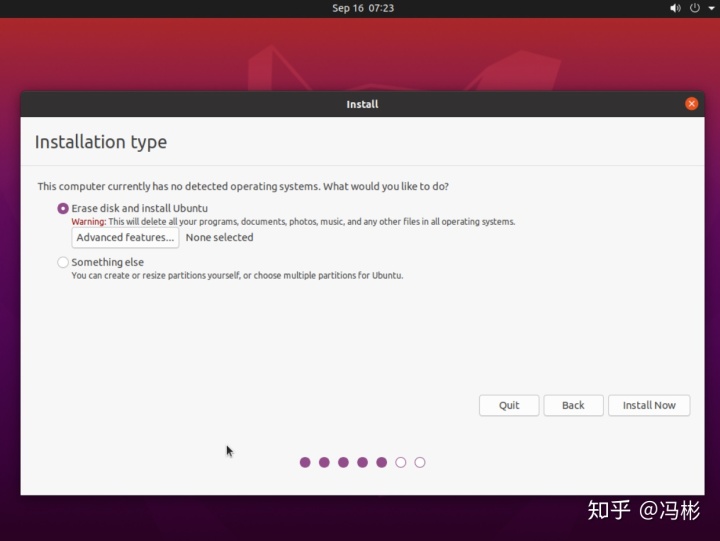720x541 pixels.
Task: Close the Install window
Action: tap(691, 104)
